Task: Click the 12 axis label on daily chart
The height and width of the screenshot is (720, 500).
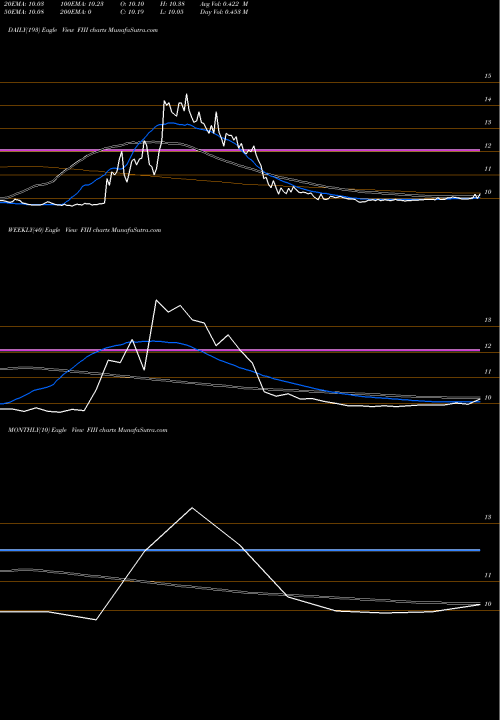Action: point(488,146)
